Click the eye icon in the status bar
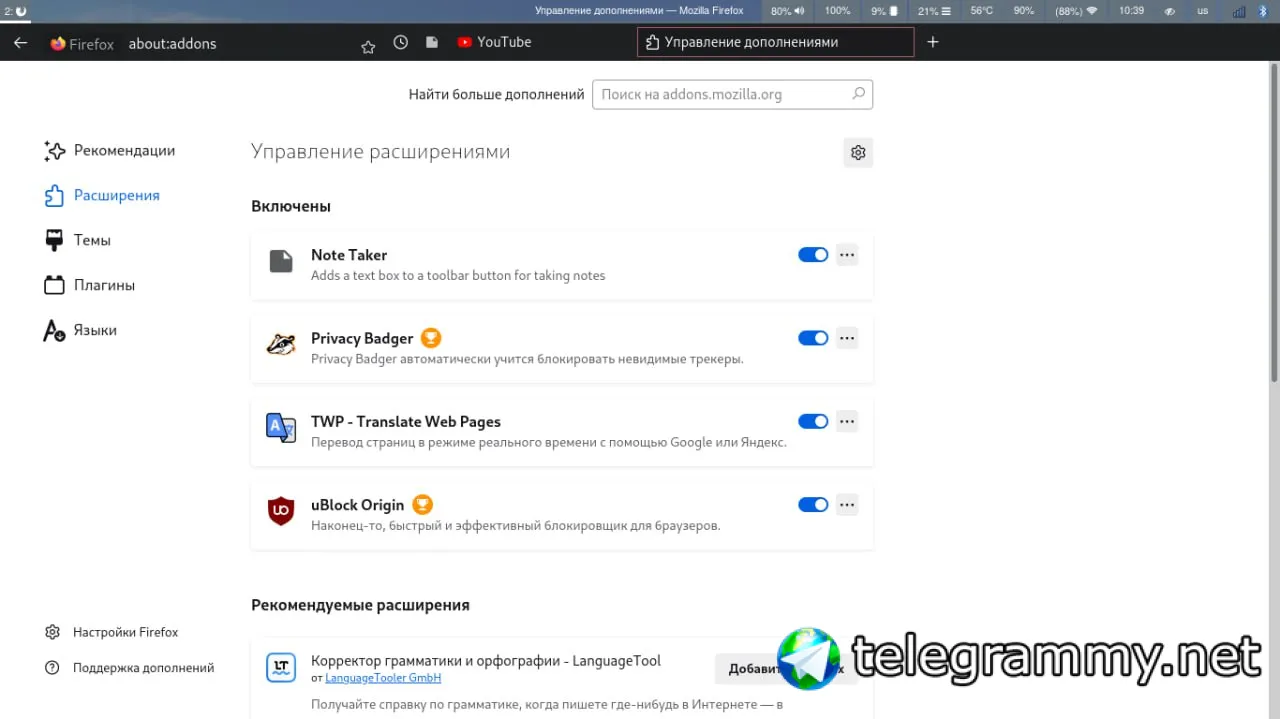The width and height of the screenshot is (1280, 719). pyautogui.click(x=1170, y=11)
